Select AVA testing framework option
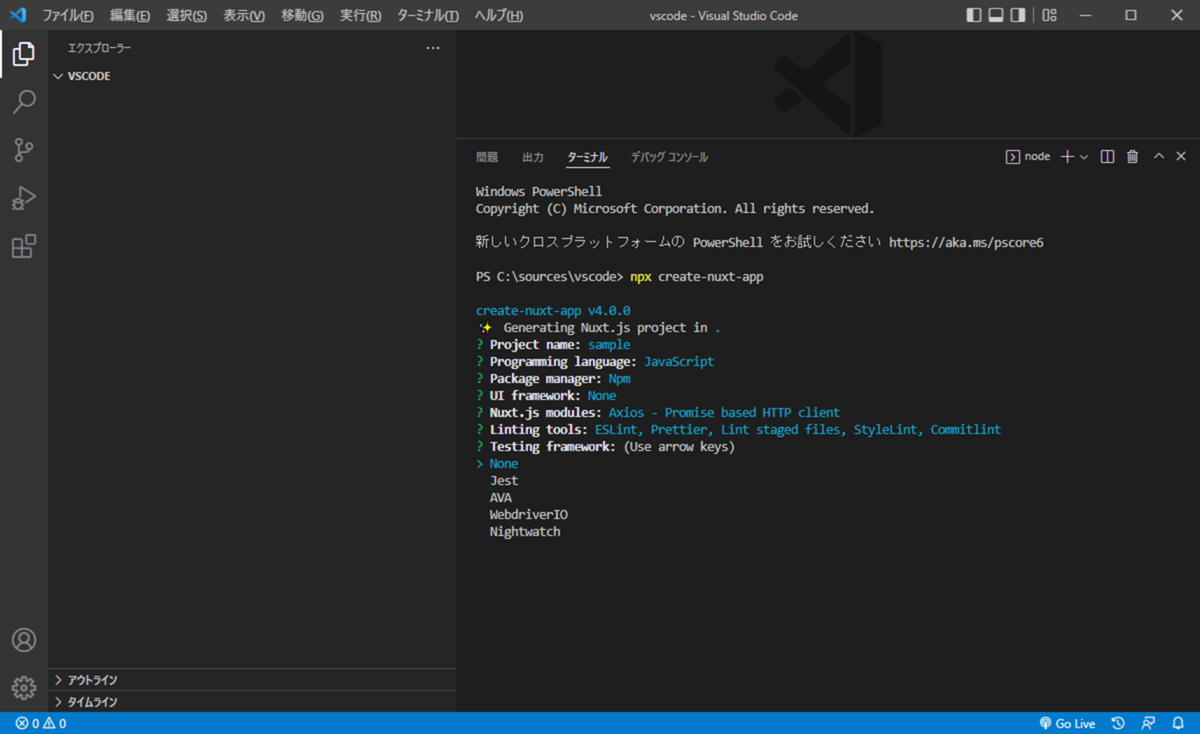Viewport: 1200px width, 734px height. point(500,498)
